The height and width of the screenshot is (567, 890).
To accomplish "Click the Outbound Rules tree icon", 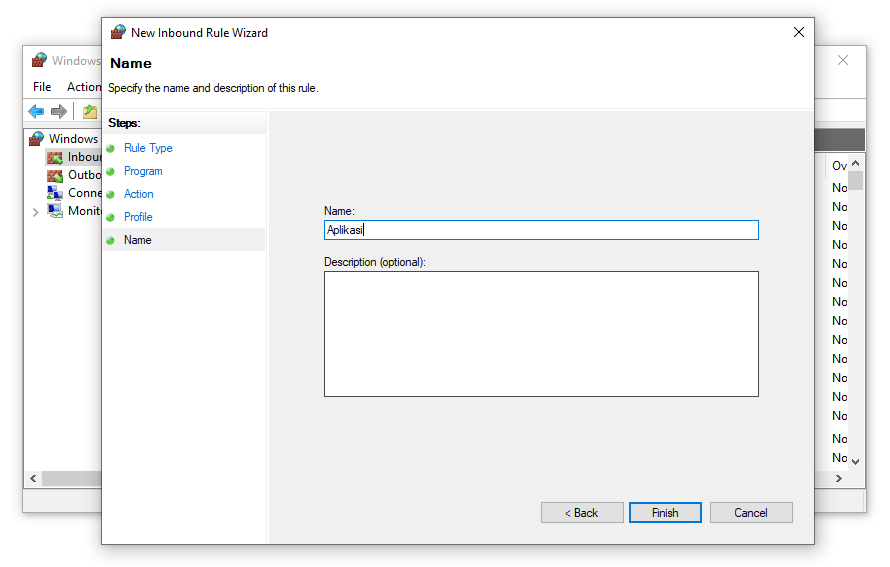I will click(x=55, y=175).
